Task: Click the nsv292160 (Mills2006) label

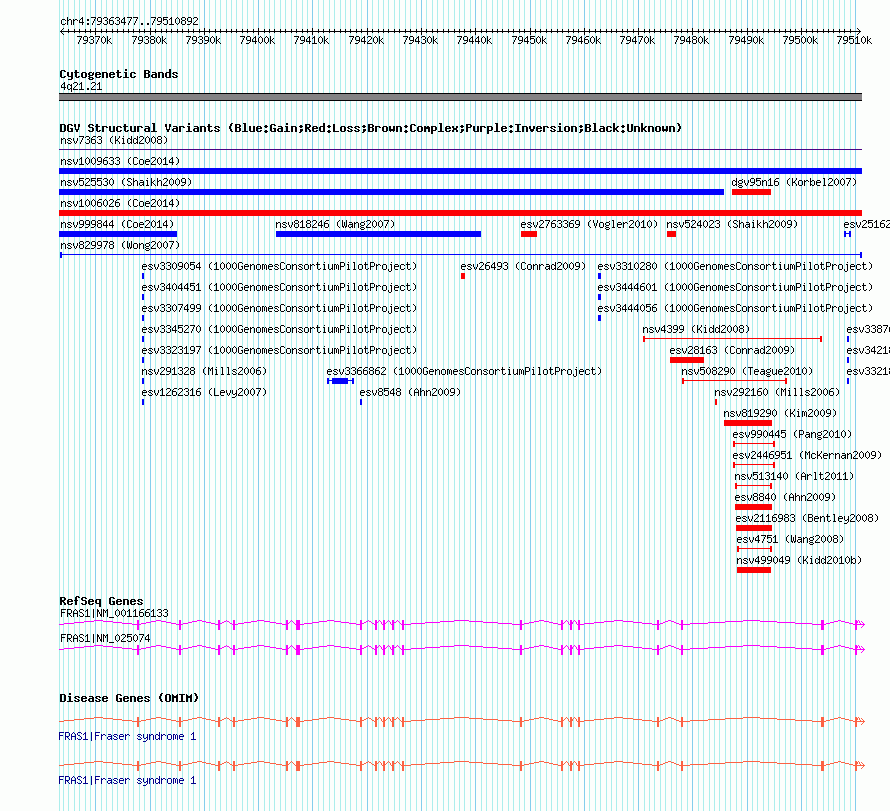Action: [x=777, y=392]
